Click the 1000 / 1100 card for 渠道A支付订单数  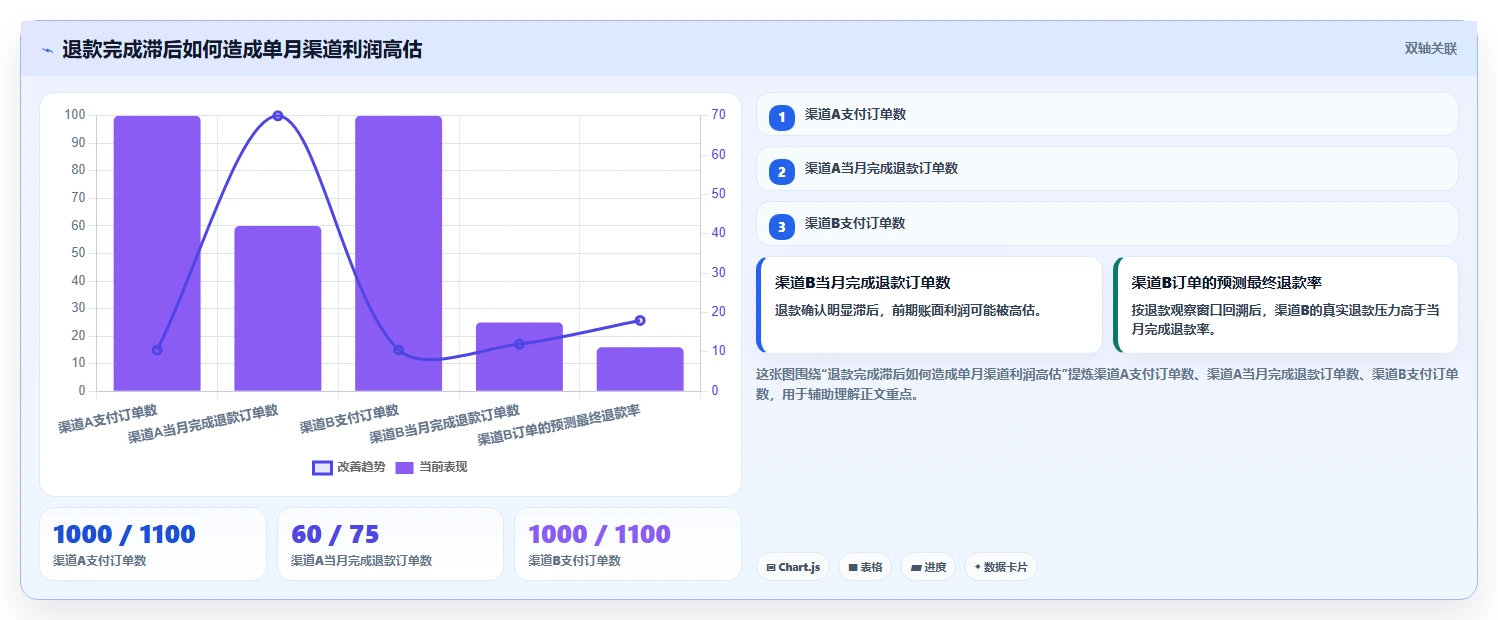[x=153, y=544]
